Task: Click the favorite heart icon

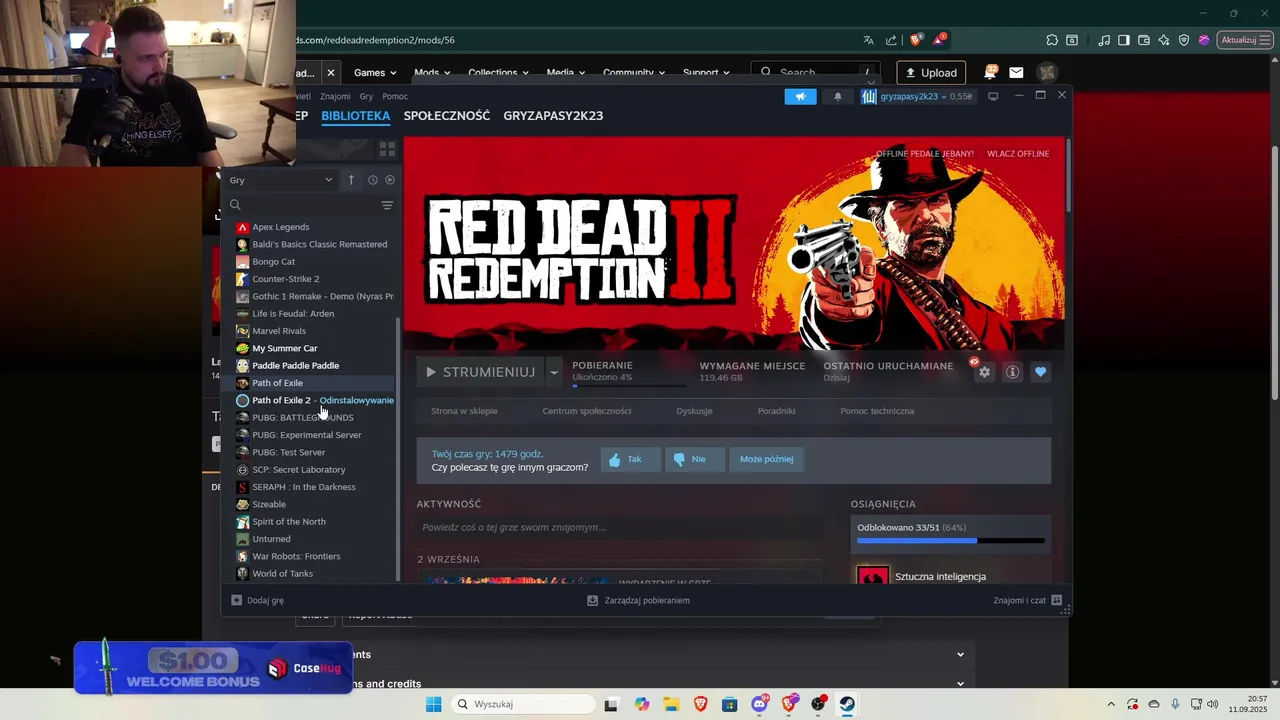Action: (x=1041, y=372)
